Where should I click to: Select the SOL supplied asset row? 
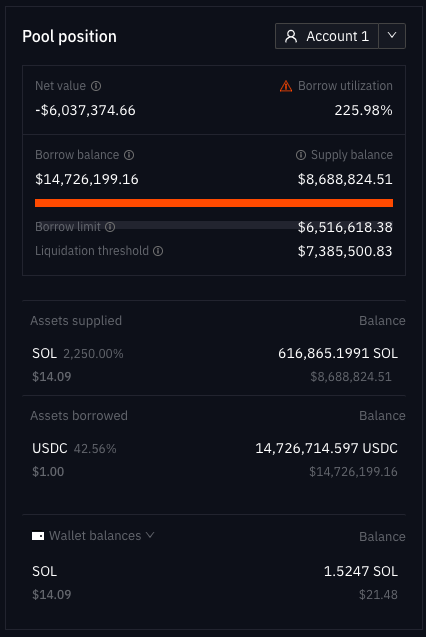point(214,364)
